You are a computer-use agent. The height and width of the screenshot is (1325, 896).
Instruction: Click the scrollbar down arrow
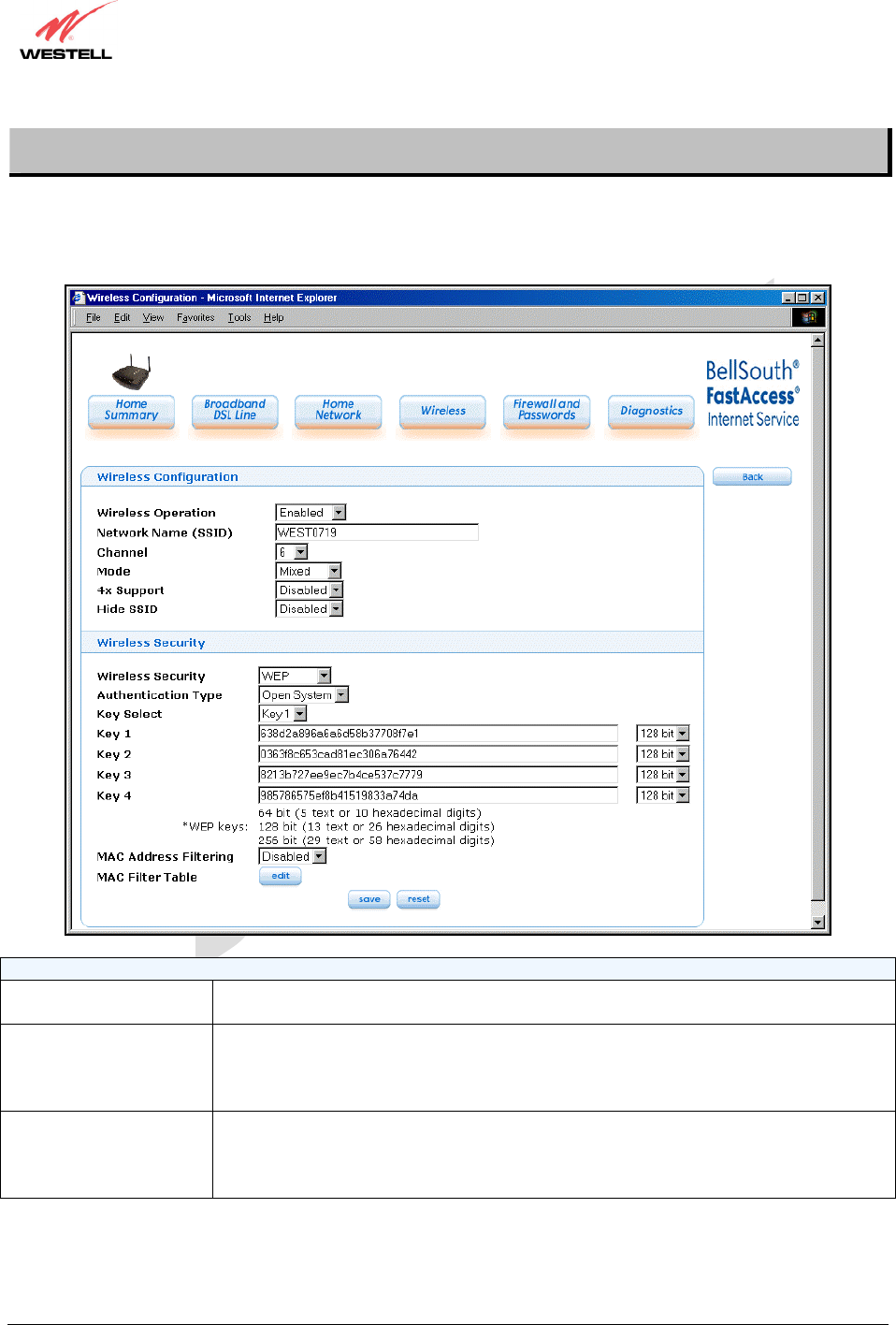[x=817, y=922]
